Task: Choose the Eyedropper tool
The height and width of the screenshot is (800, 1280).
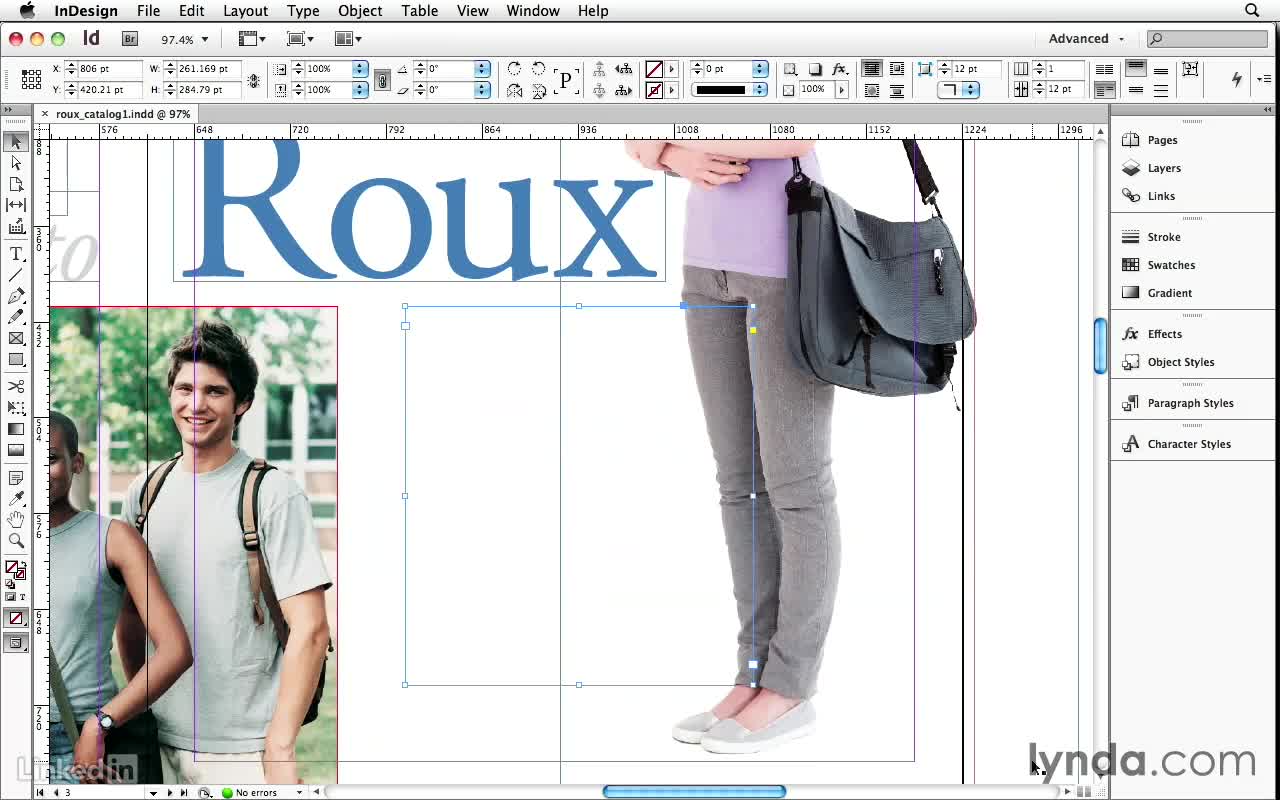Action: (x=16, y=499)
